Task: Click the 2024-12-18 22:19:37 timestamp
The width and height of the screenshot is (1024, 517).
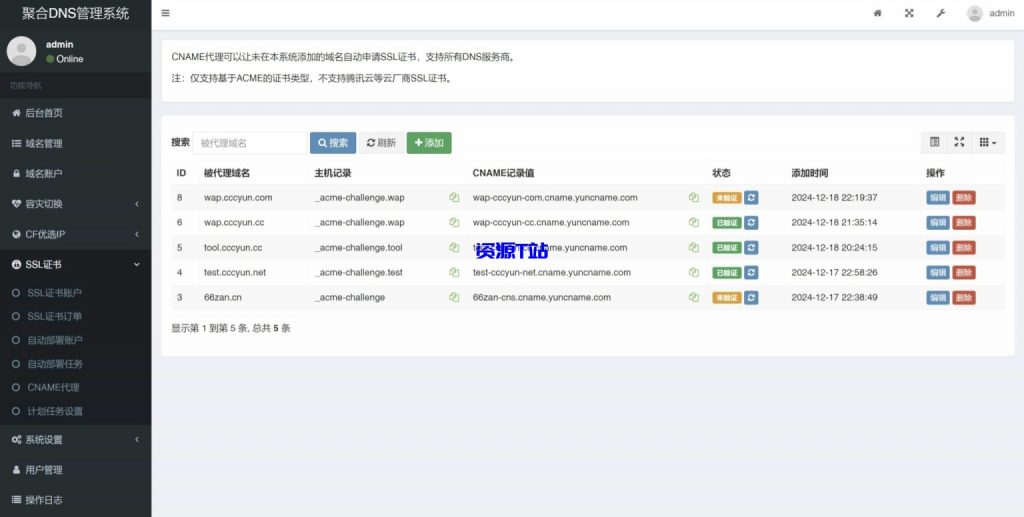Action: tap(835, 197)
